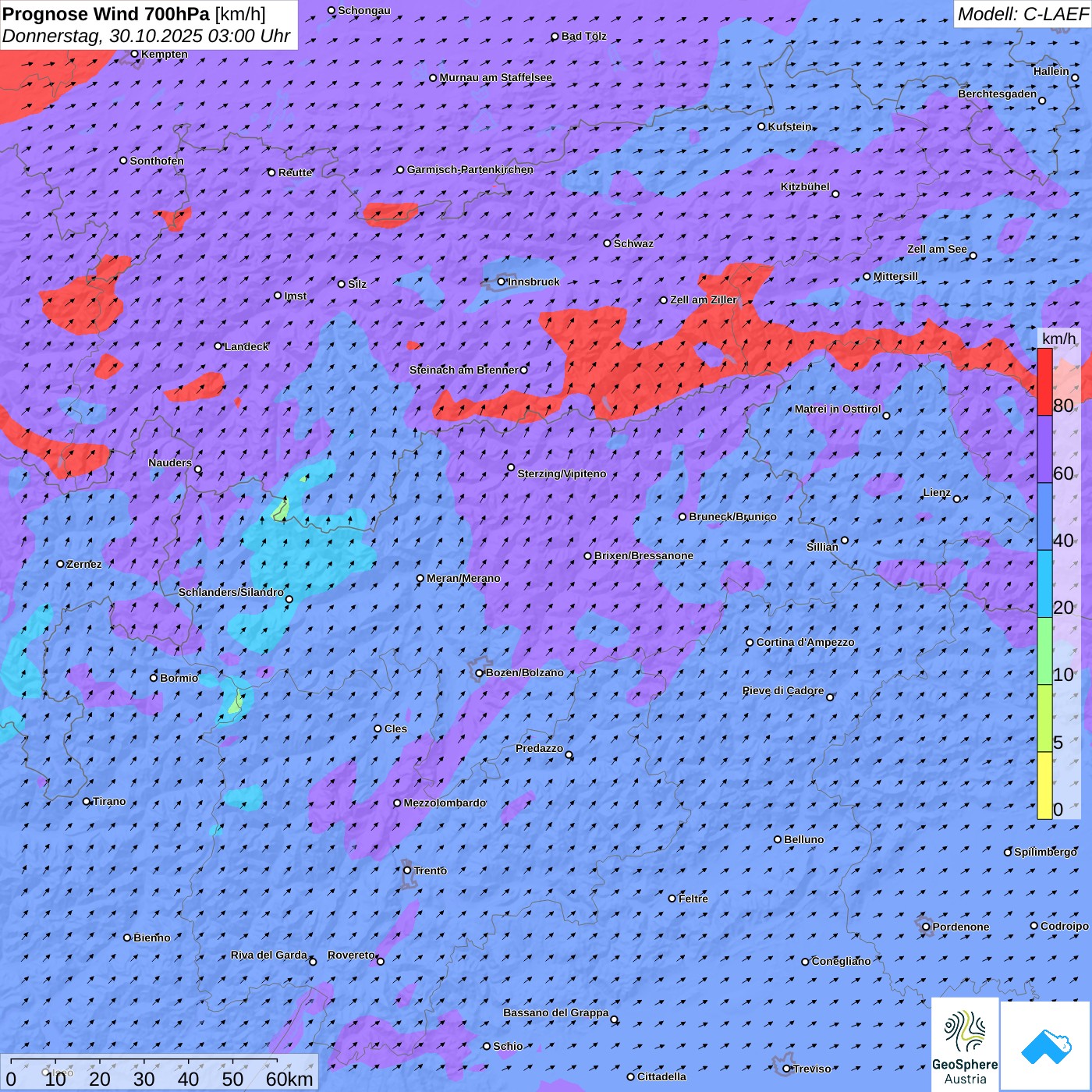Click the 'Steinach am Brenner' label
Screen dimensions: 1092x1092
[x=464, y=370]
